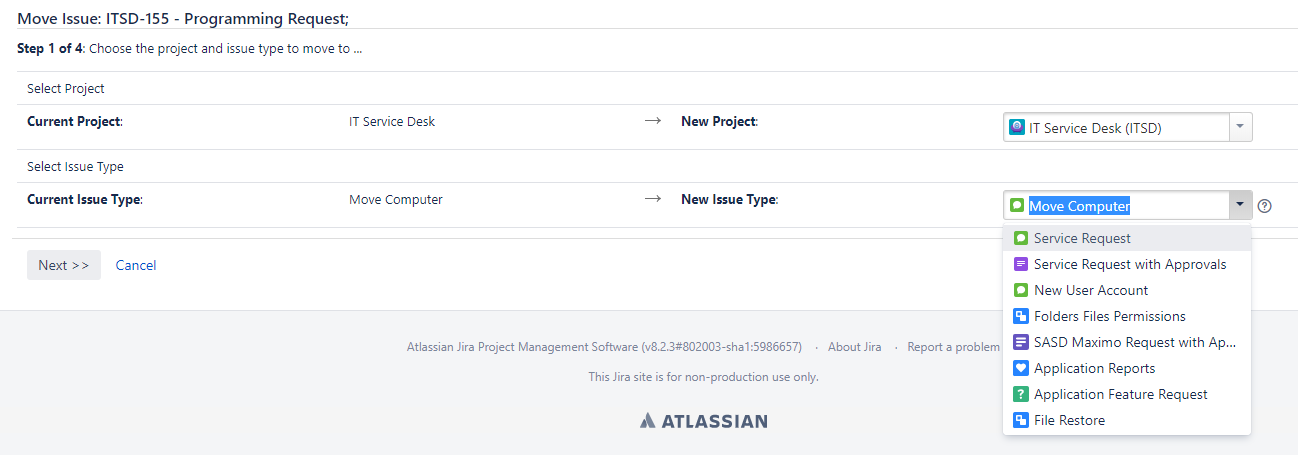Choose New User Account from the list
Screen dimensions: 1298x455
point(1127,290)
